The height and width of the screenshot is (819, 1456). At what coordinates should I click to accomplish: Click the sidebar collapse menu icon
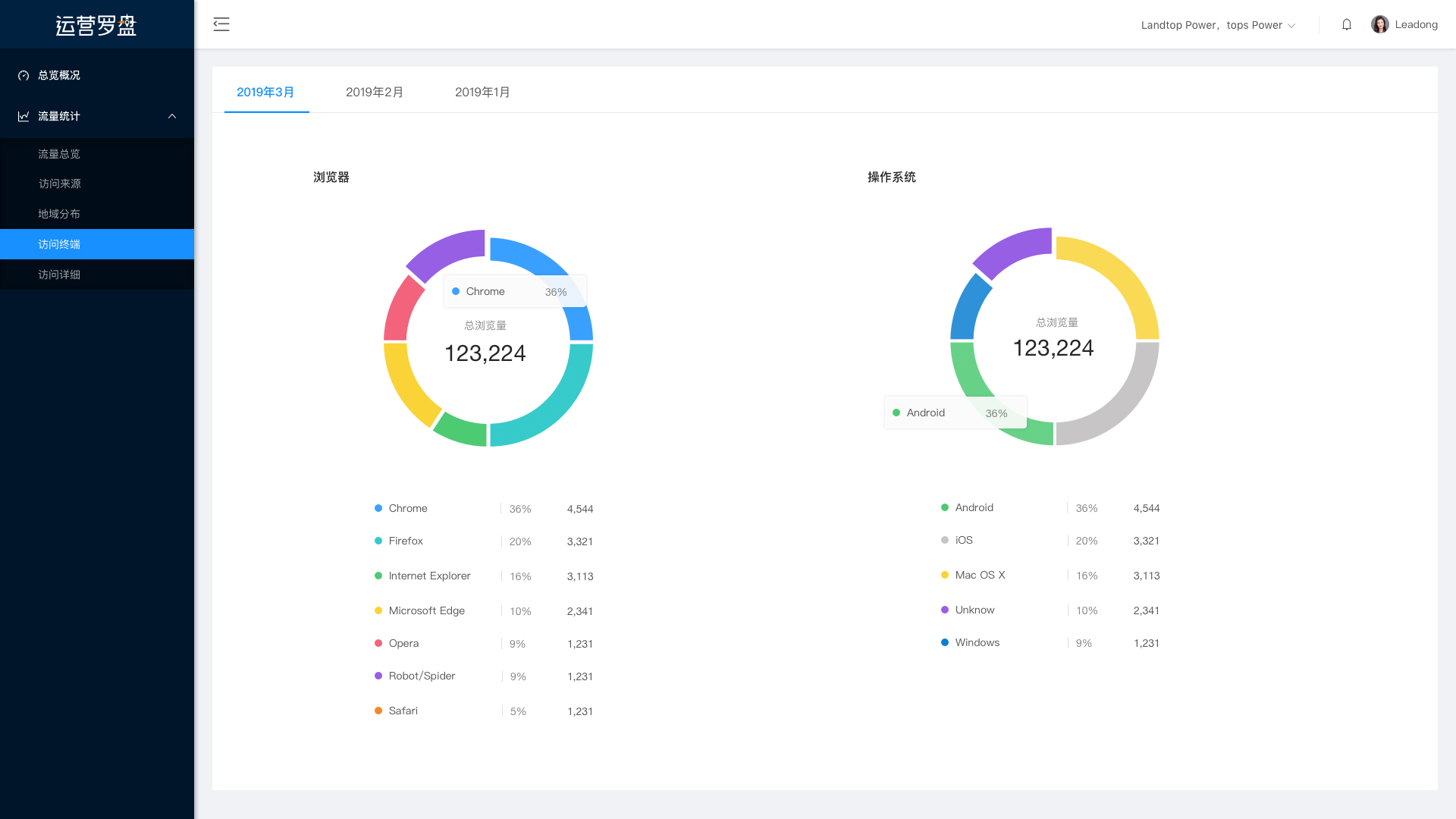[221, 24]
